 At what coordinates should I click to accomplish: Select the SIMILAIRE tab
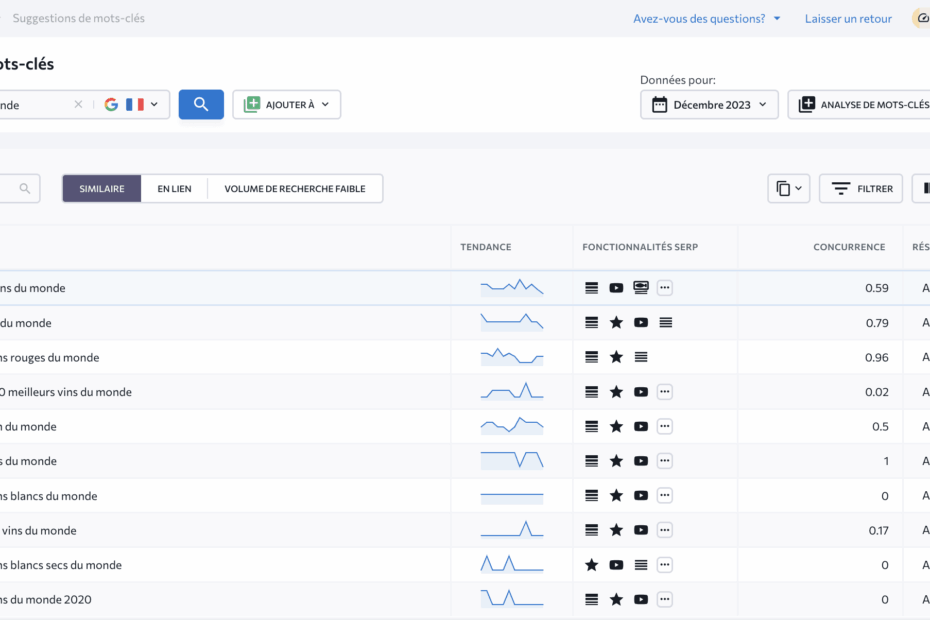tap(102, 189)
